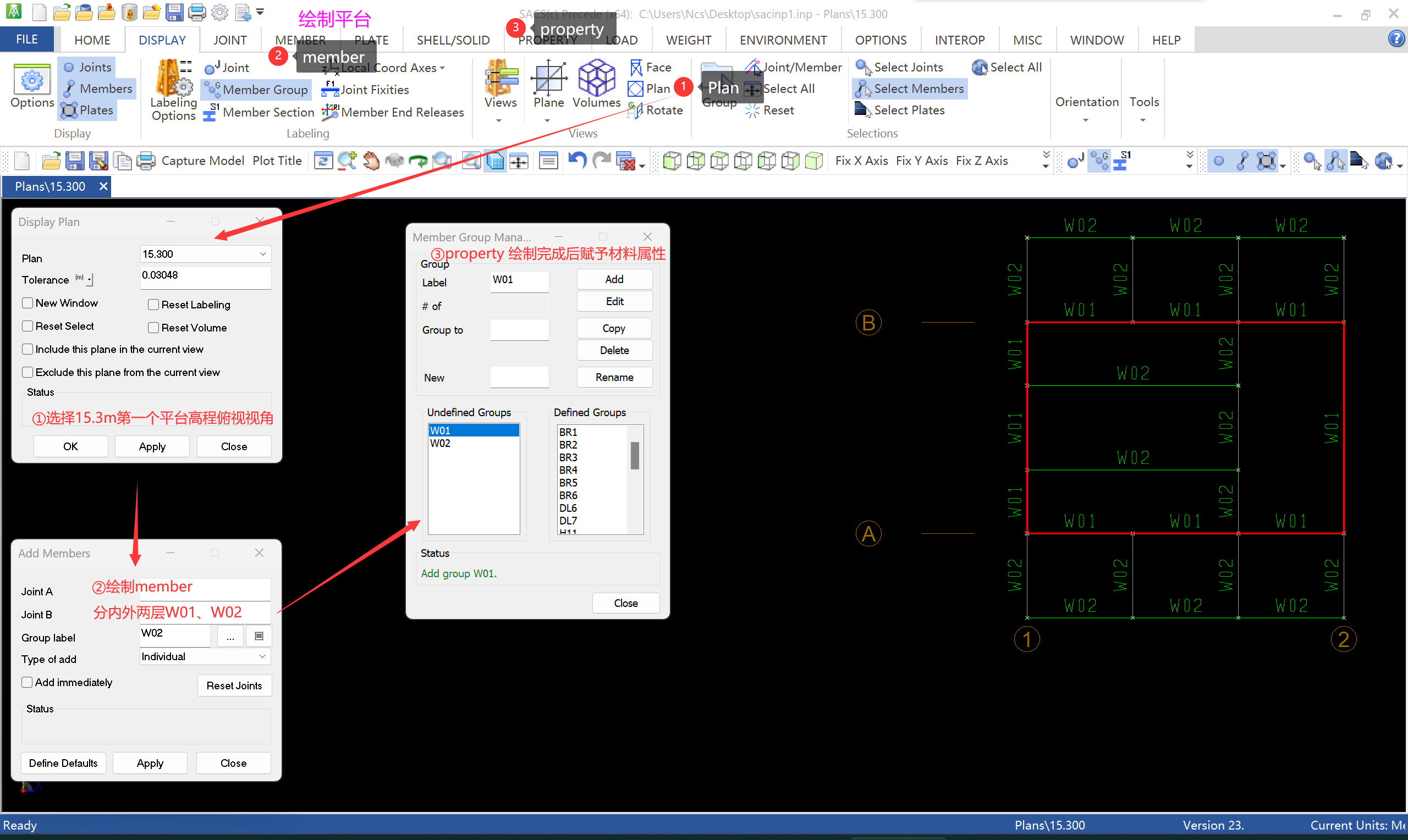Tick the Add immediately checkbox
This screenshot has width=1408, height=840.
pos(26,682)
